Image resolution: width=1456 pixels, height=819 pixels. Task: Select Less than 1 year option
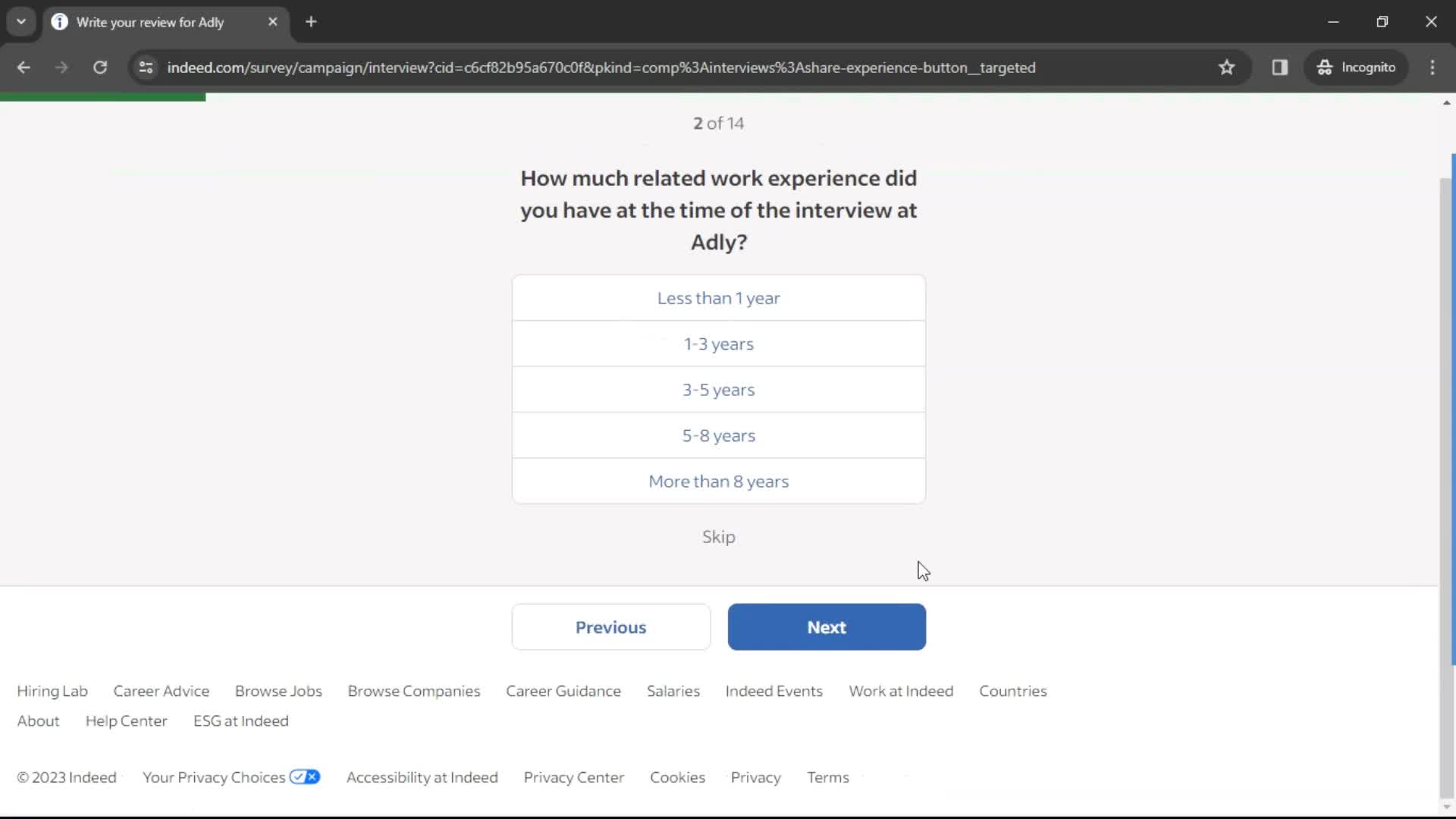(x=718, y=297)
